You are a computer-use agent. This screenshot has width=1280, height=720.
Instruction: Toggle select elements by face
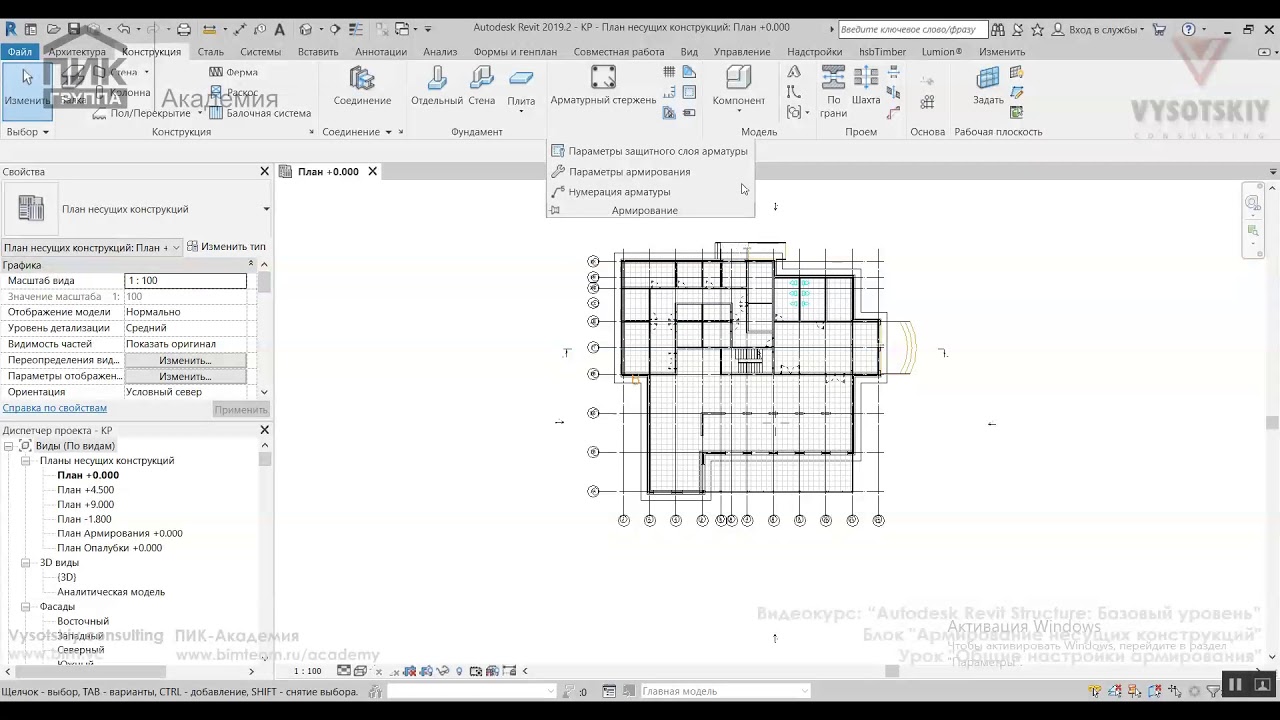(1155, 691)
